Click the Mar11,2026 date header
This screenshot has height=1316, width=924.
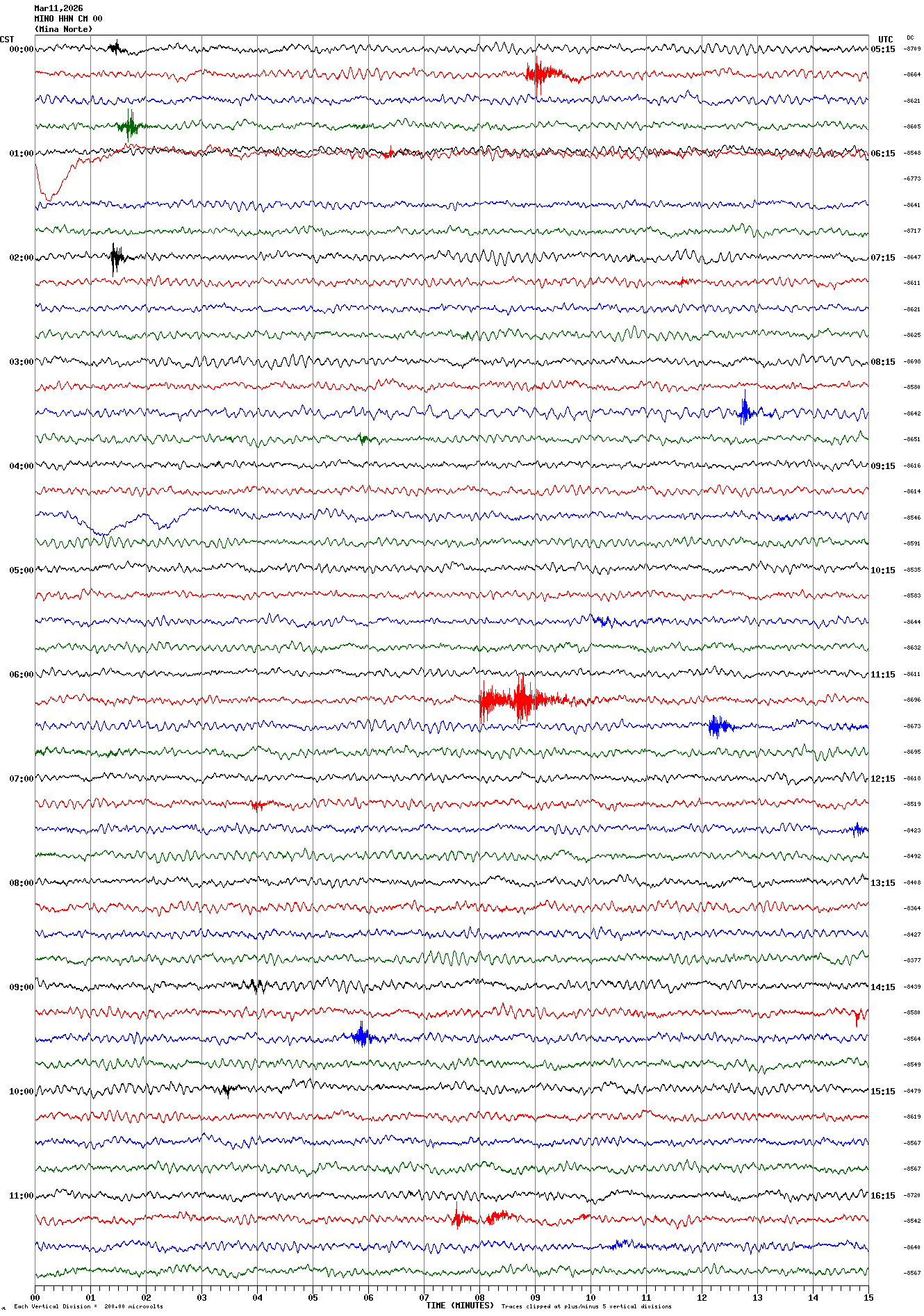coord(58,8)
